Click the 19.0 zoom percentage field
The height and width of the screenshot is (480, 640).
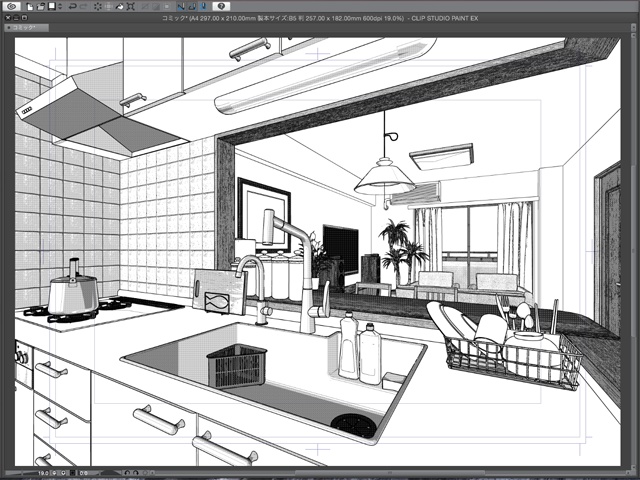pos(44,473)
